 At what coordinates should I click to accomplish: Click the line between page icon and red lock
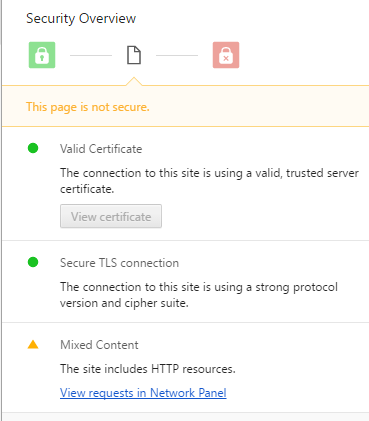pos(177,55)
